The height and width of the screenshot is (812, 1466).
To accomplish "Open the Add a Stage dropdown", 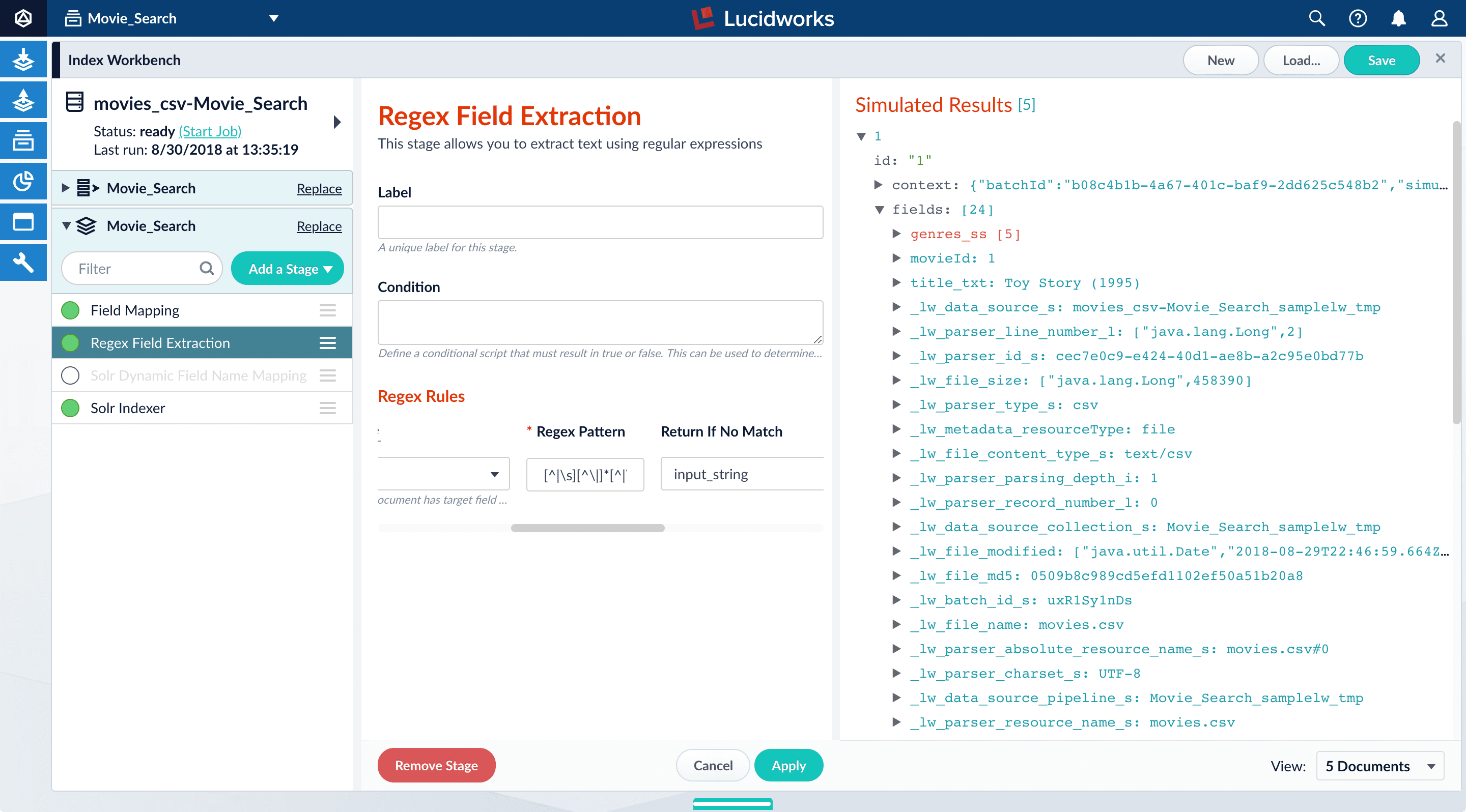I will [288, 269].
